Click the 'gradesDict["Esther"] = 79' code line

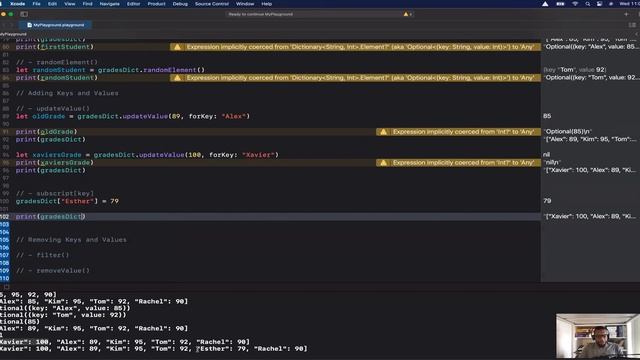click(67, 201)
